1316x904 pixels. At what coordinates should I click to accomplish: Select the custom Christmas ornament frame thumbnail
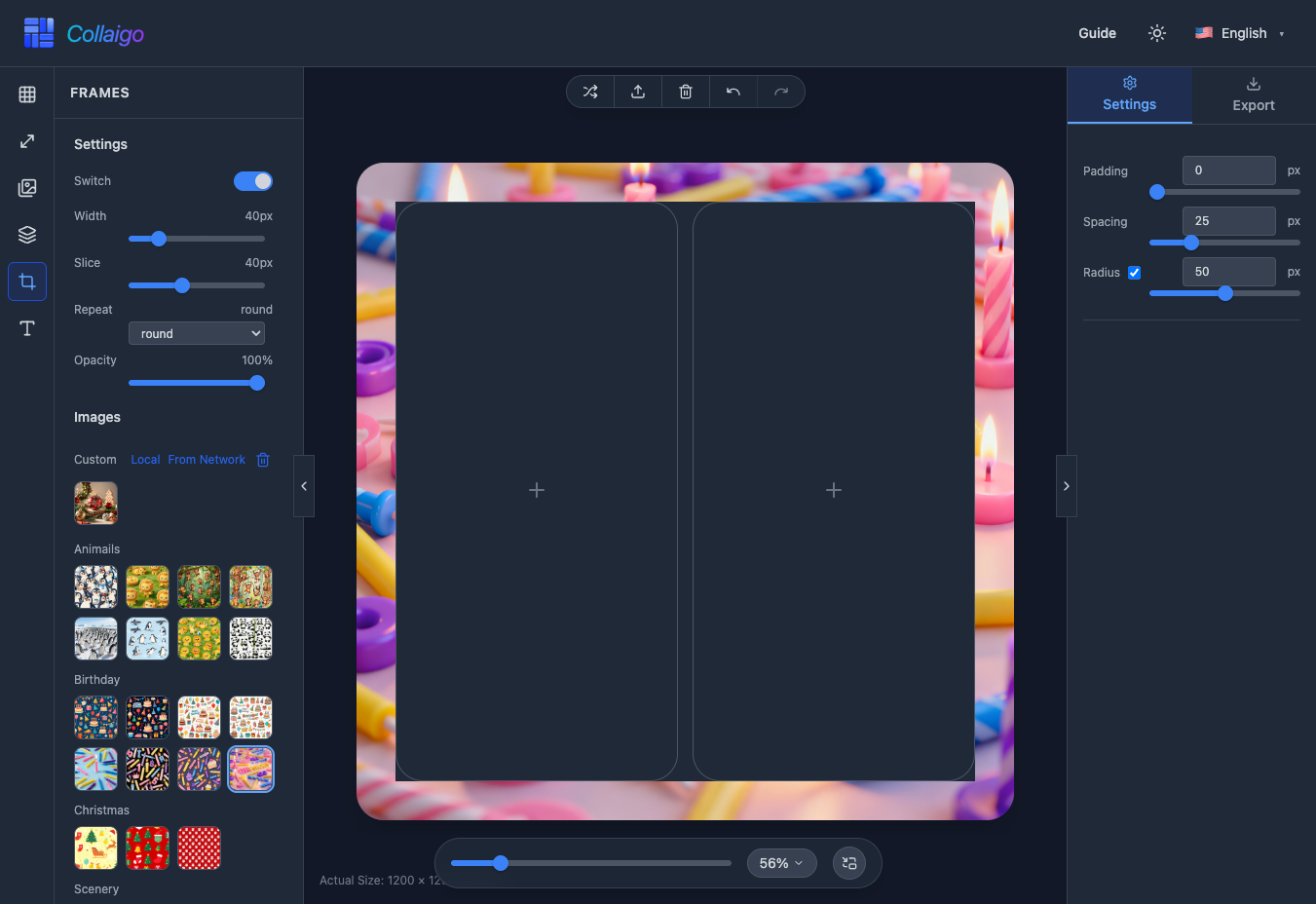click(95, 504)
